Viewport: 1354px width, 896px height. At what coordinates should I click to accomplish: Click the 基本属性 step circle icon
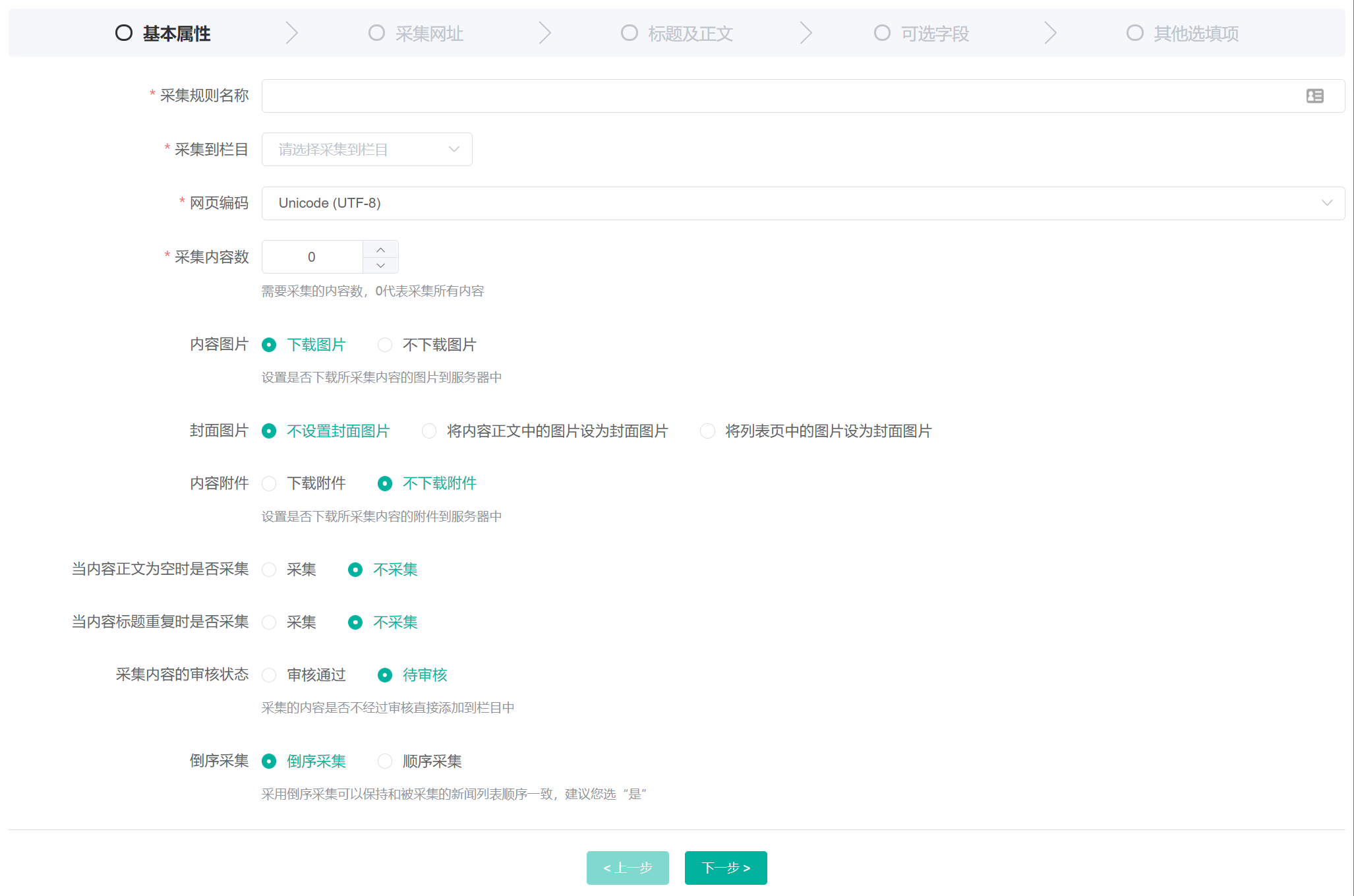click(124, 33)
